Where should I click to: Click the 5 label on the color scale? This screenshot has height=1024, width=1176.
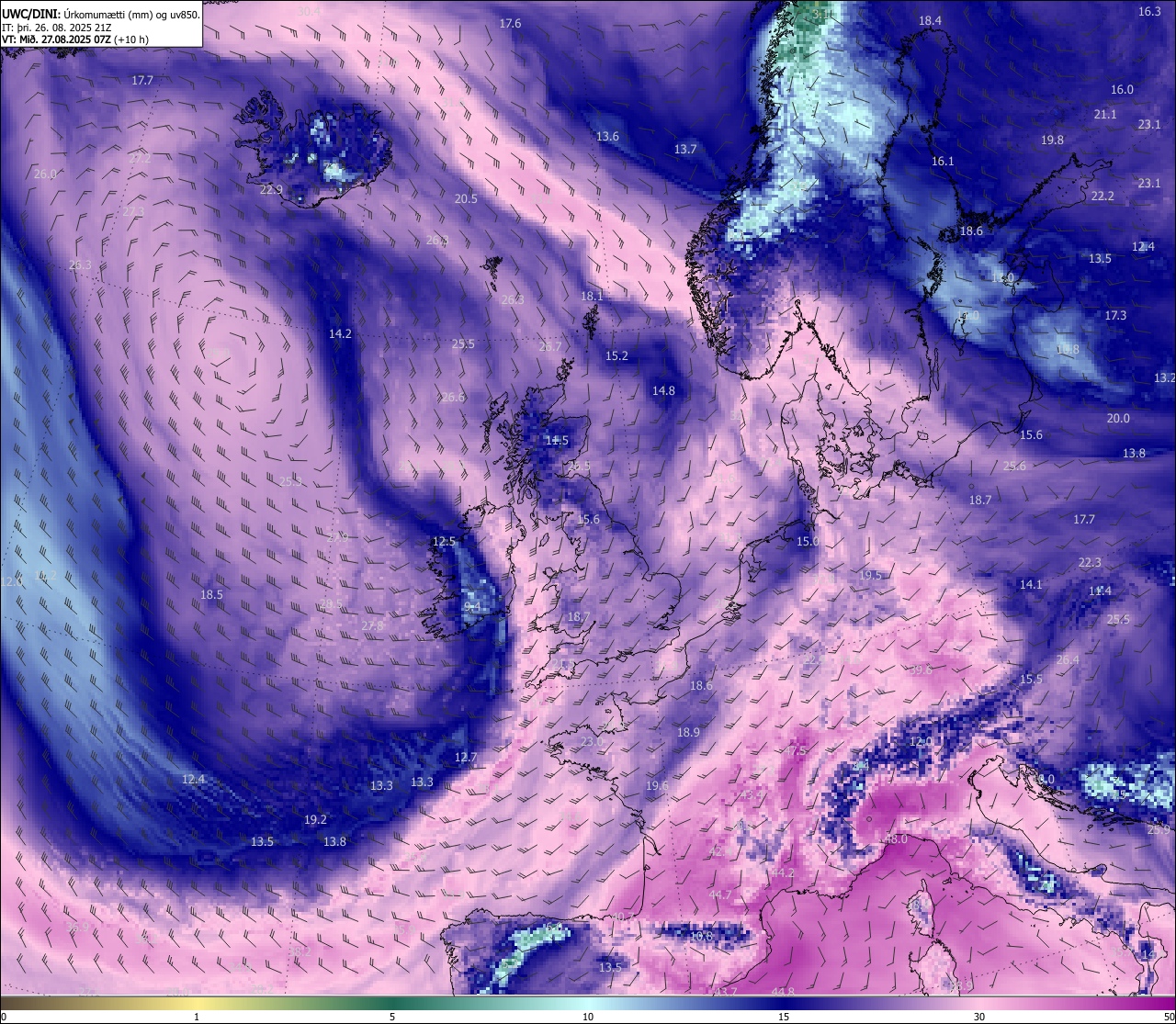tap(392, 1017)
